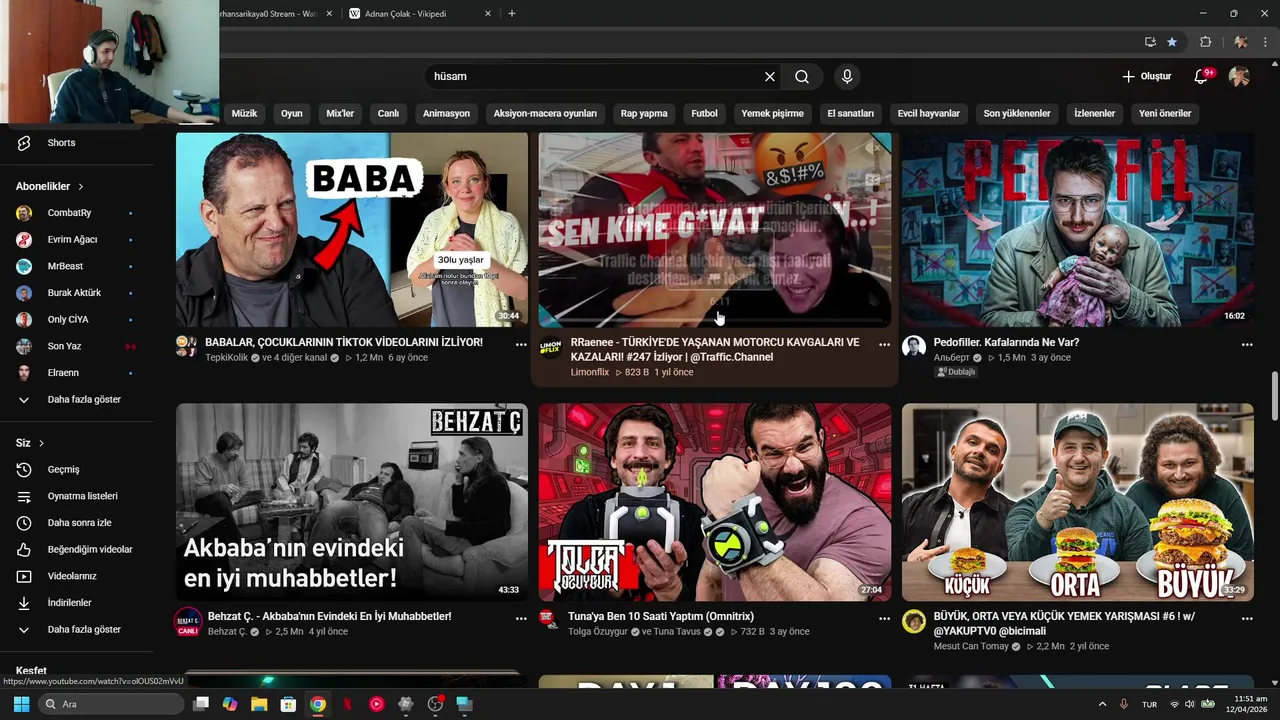Open a new browser tab with plus
The height and width of the screenshot is (720, 1280).
[x=512, y=13]
